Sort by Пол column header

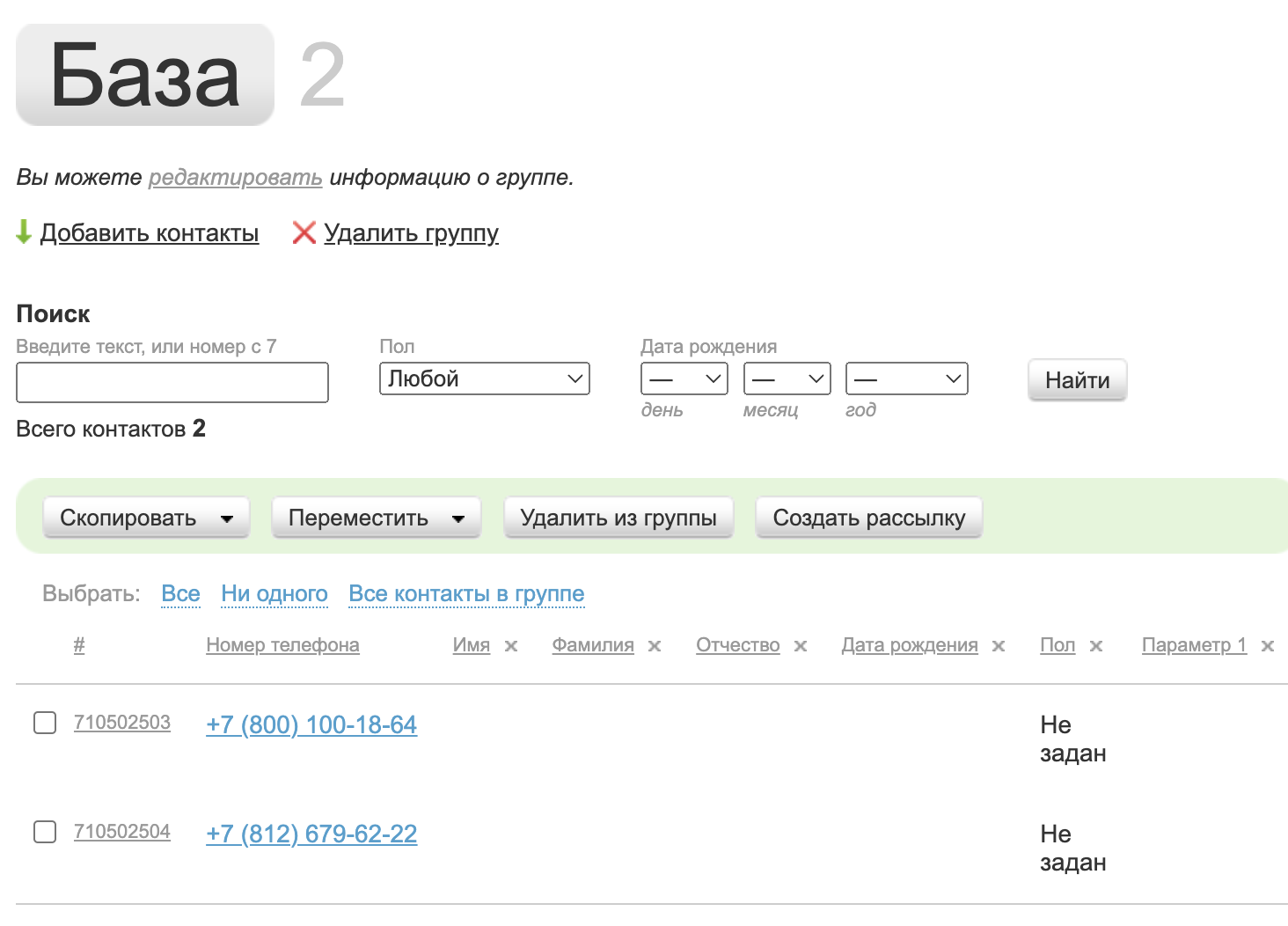coord(1057,645)
